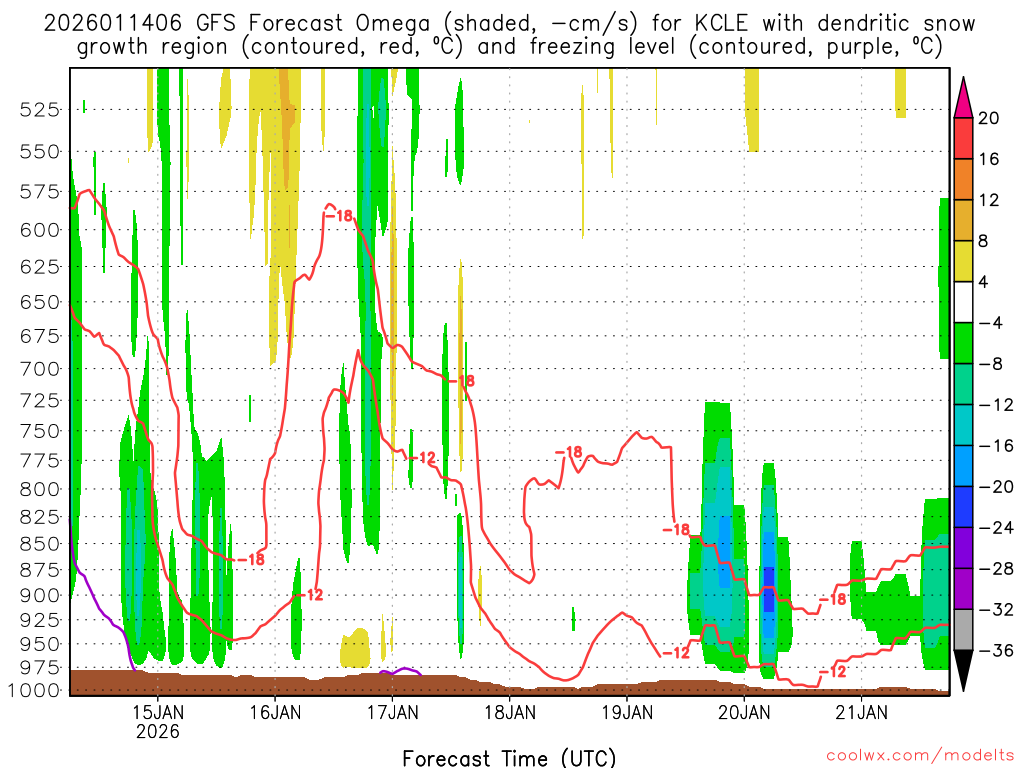Click the colorbar value label -8
The image size is (1024, 768).
990,364
